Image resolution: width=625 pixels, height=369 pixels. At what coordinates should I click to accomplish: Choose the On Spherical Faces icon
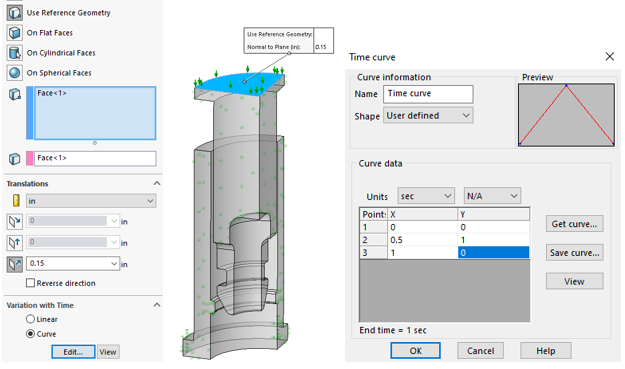click(15, 73)
